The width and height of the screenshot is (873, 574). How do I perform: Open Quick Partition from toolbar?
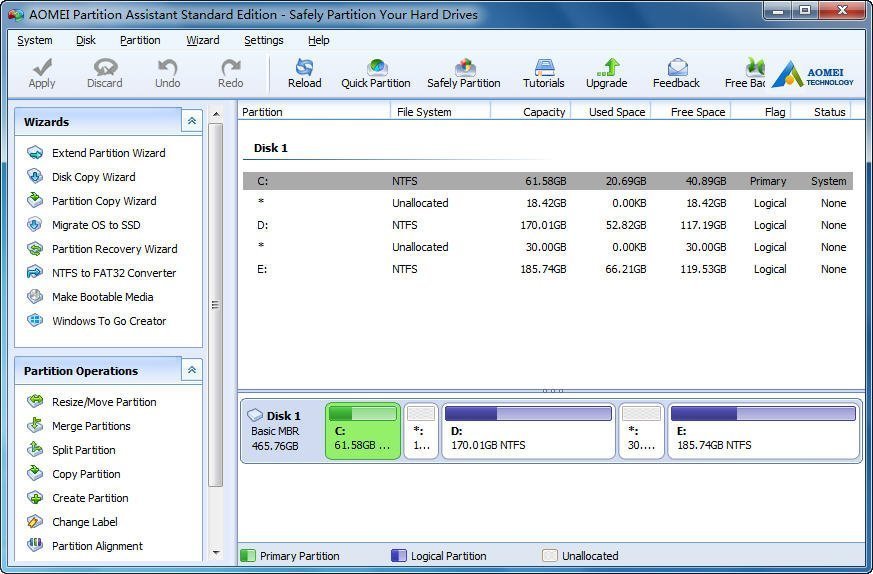pyautogui.click(x=376, y=73)
